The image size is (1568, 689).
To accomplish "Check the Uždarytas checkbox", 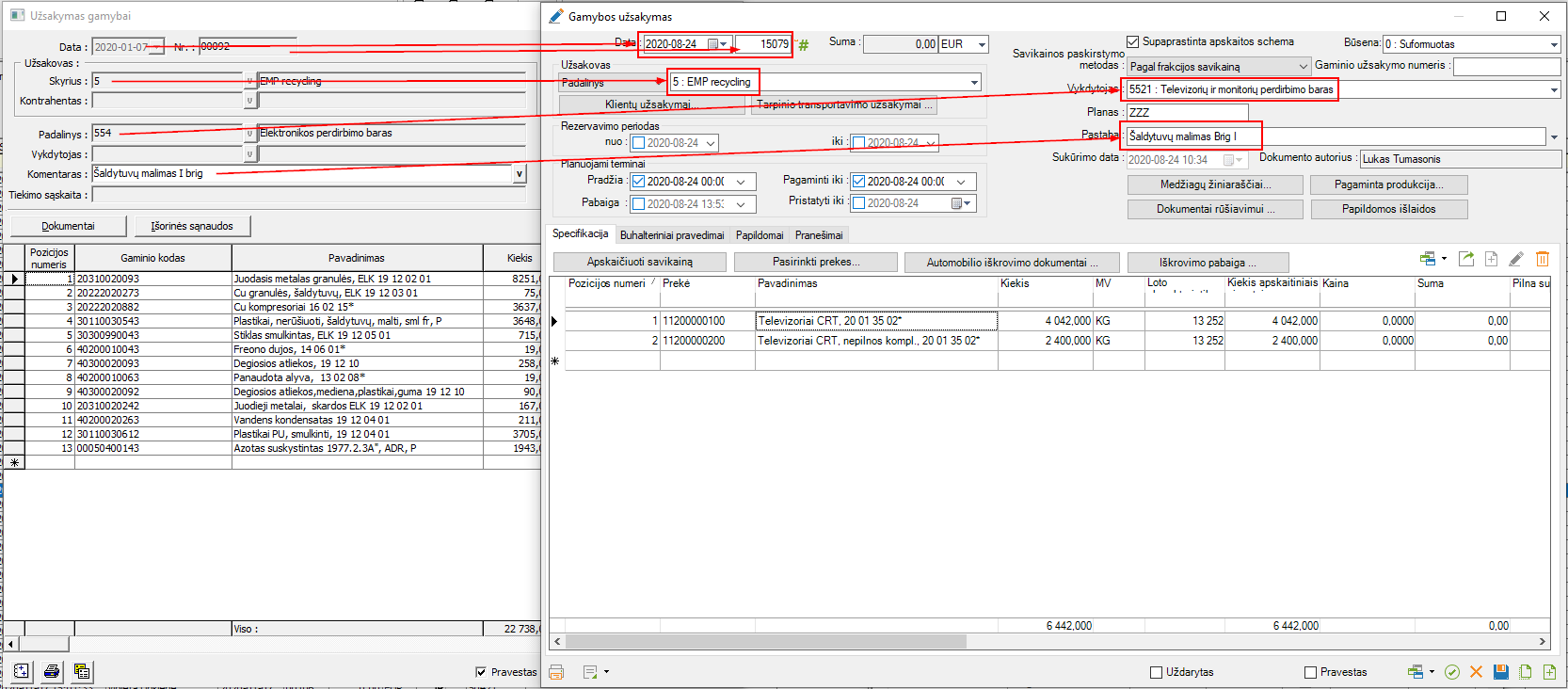I will pos(1157,672).
